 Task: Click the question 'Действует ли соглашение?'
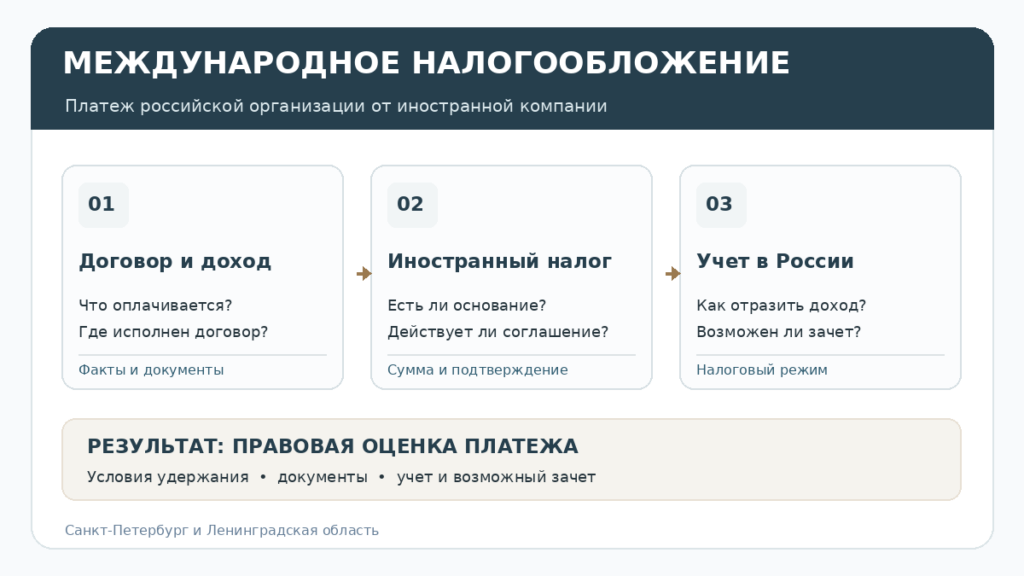coord(498,332)
